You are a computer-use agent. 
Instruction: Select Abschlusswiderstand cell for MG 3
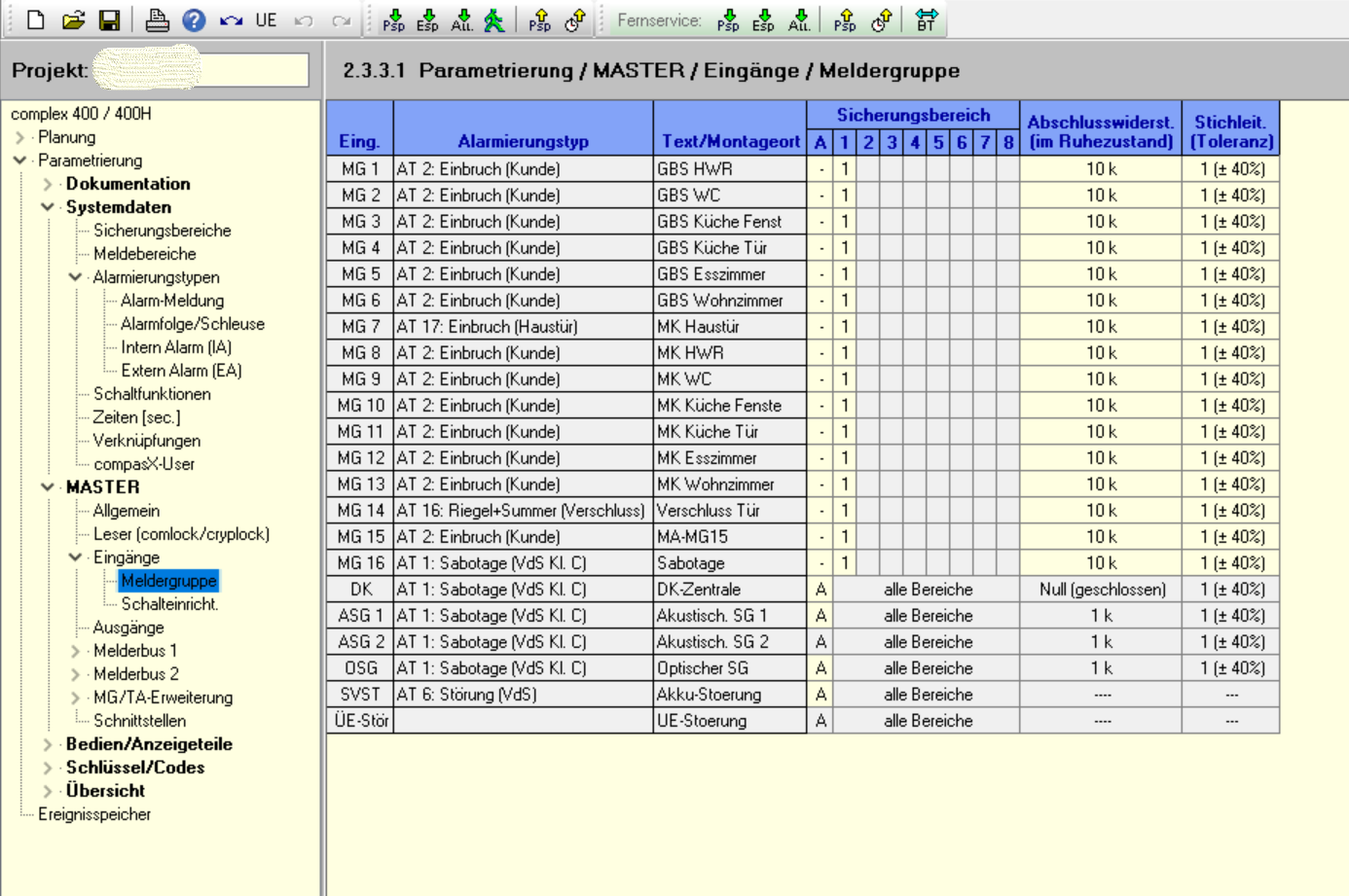coord(1101,222)
